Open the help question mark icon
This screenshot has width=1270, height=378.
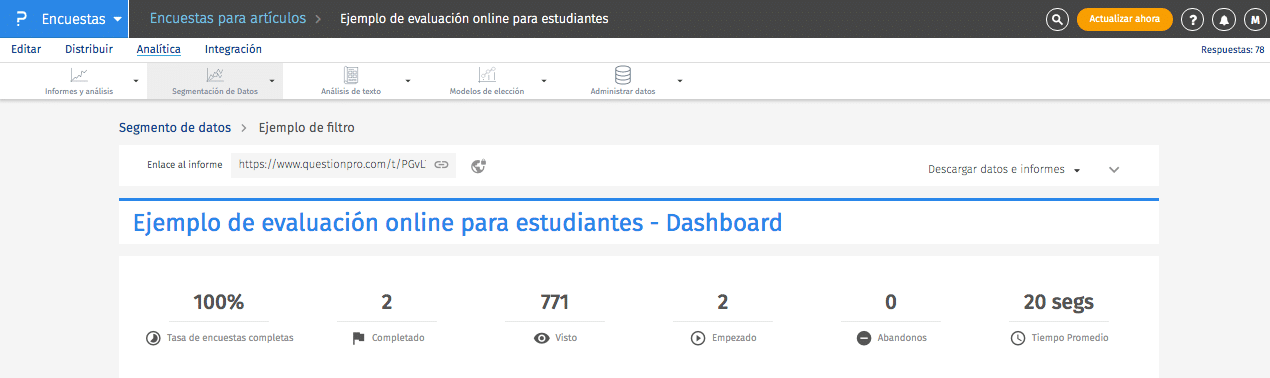coord(1192,19)
